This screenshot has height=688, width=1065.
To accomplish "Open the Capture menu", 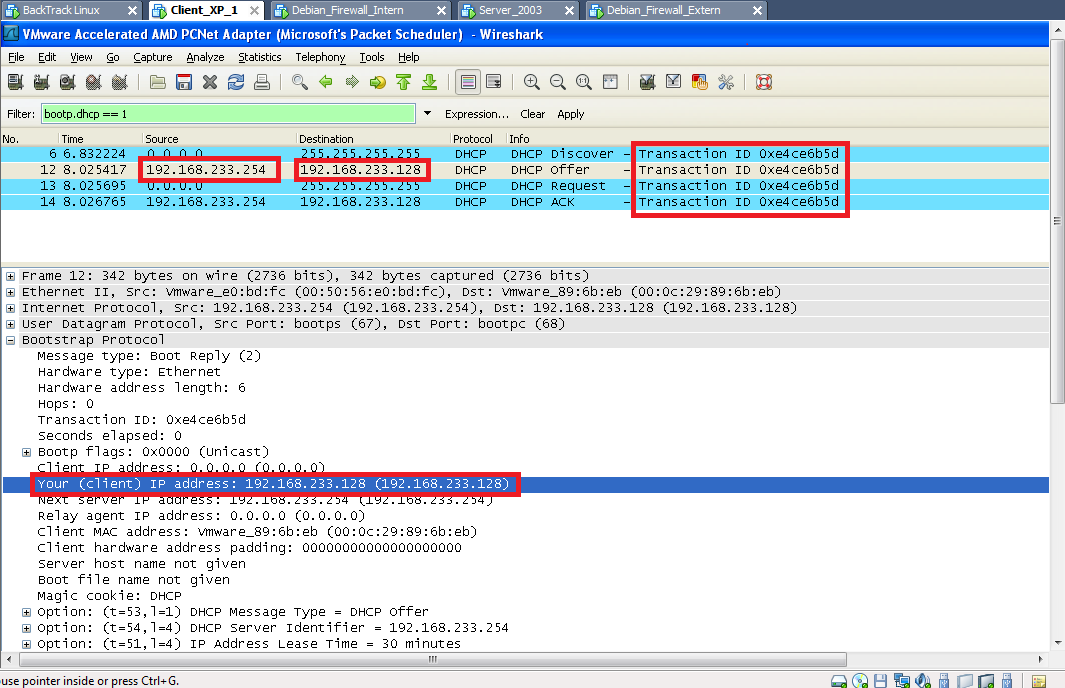I will [153, 57].
